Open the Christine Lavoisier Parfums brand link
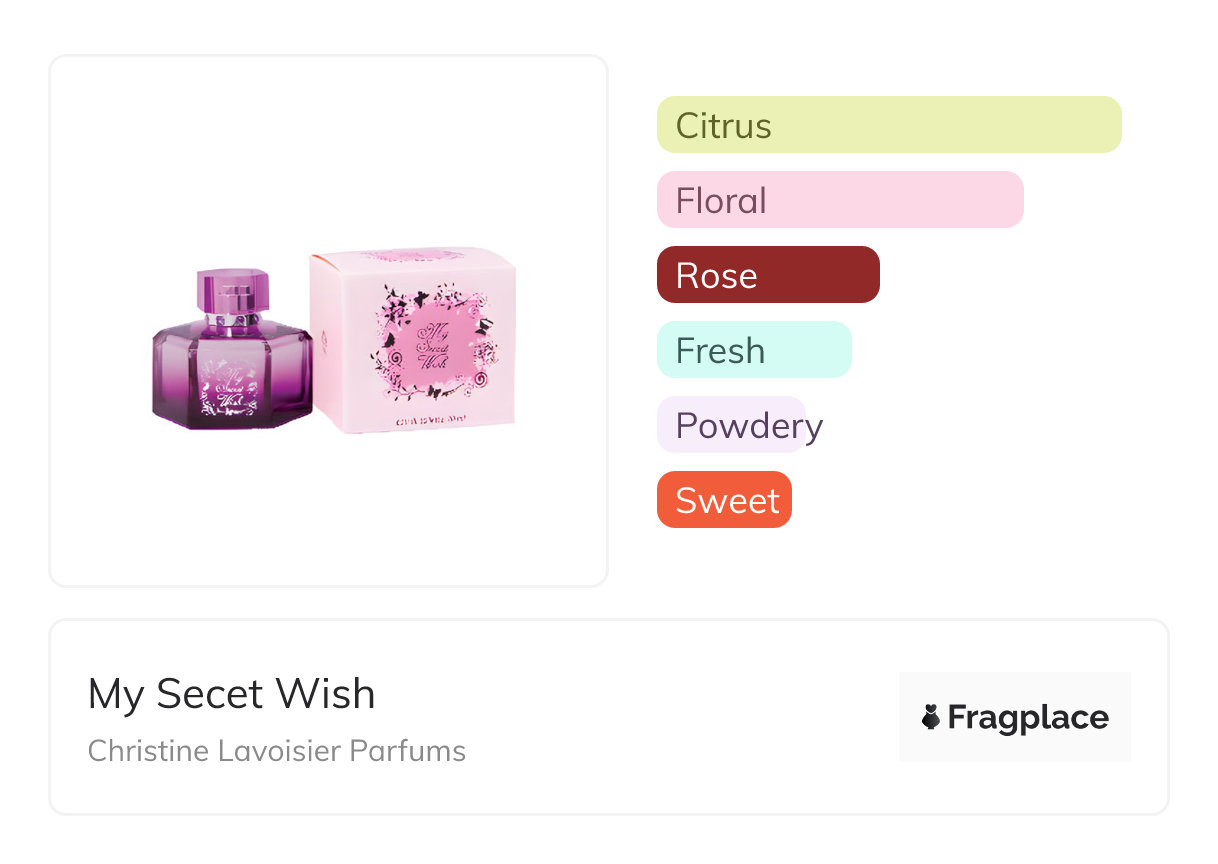 (277, 751)
